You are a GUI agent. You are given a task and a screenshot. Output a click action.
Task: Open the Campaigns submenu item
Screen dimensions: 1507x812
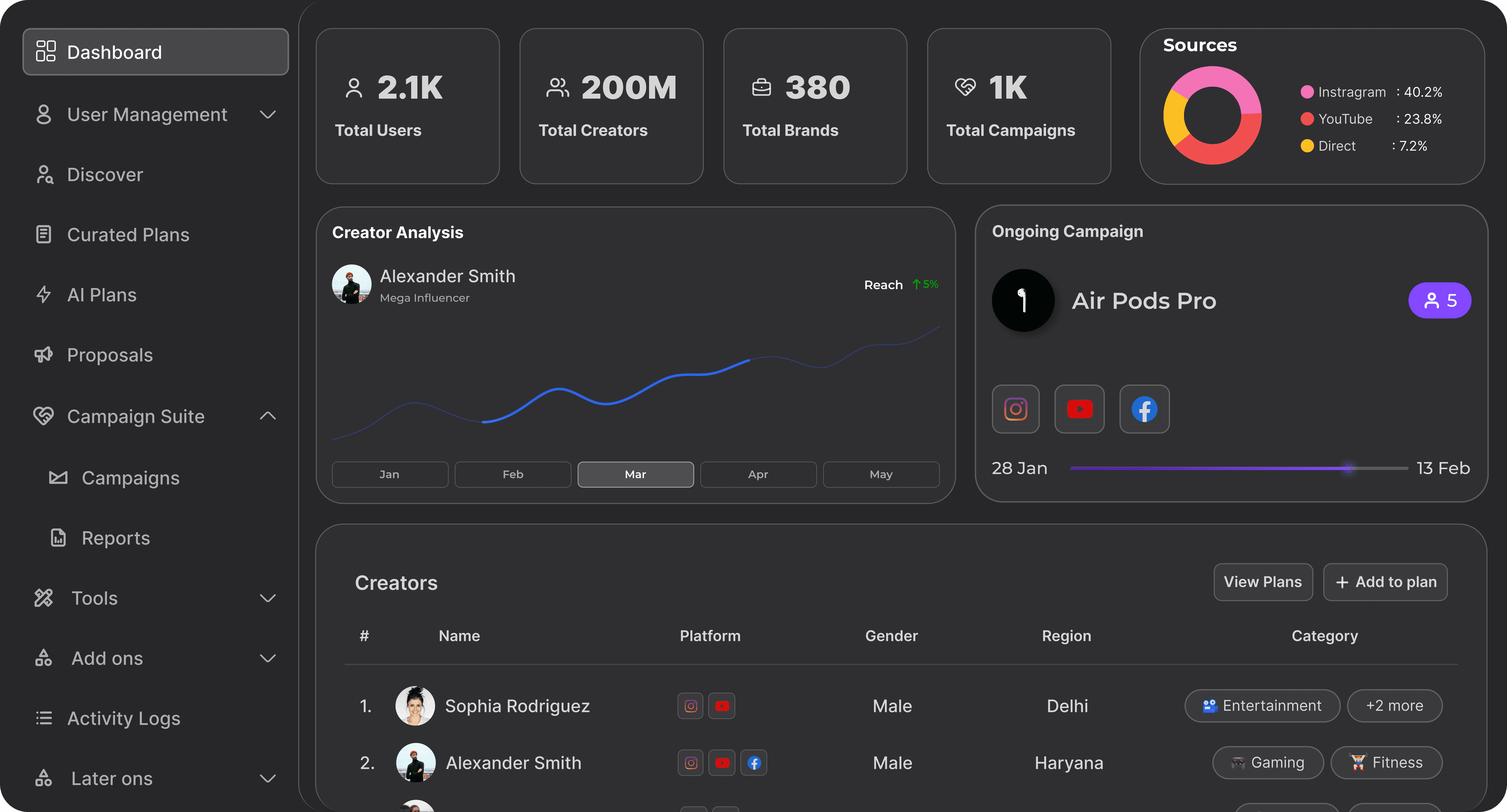click(x=130, y=478)
